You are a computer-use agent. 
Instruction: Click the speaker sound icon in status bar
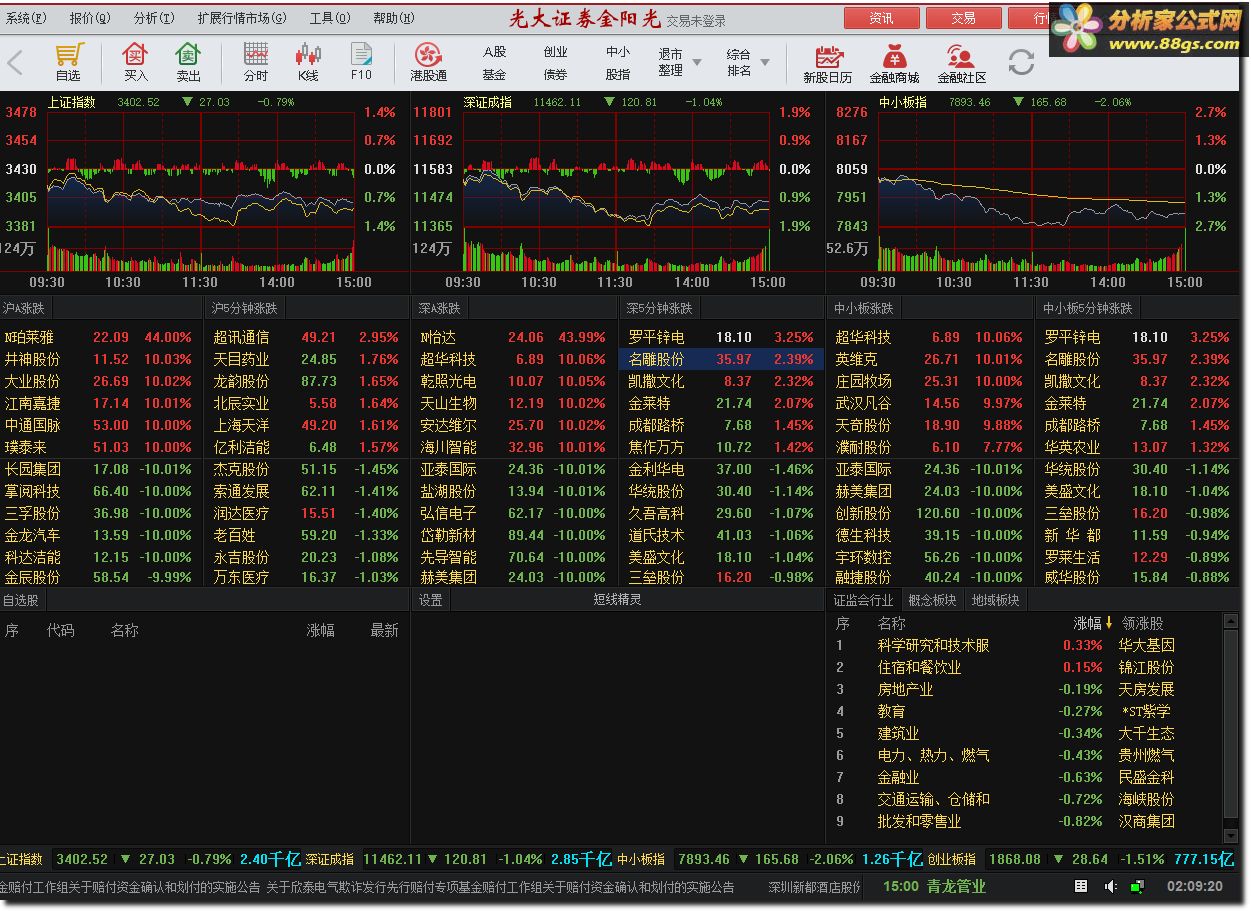pyautogui.click(x=1111, y=886)
